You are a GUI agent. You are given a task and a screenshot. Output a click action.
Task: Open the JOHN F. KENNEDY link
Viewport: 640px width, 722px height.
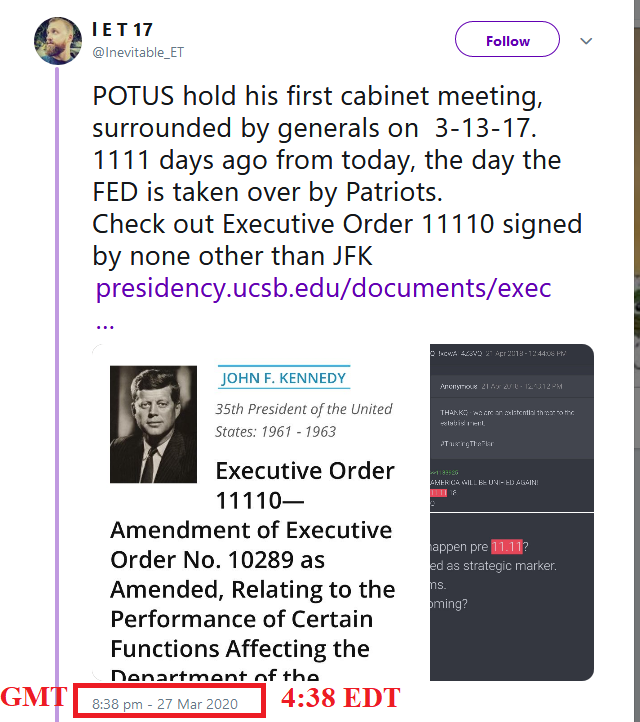coord(284,378)
